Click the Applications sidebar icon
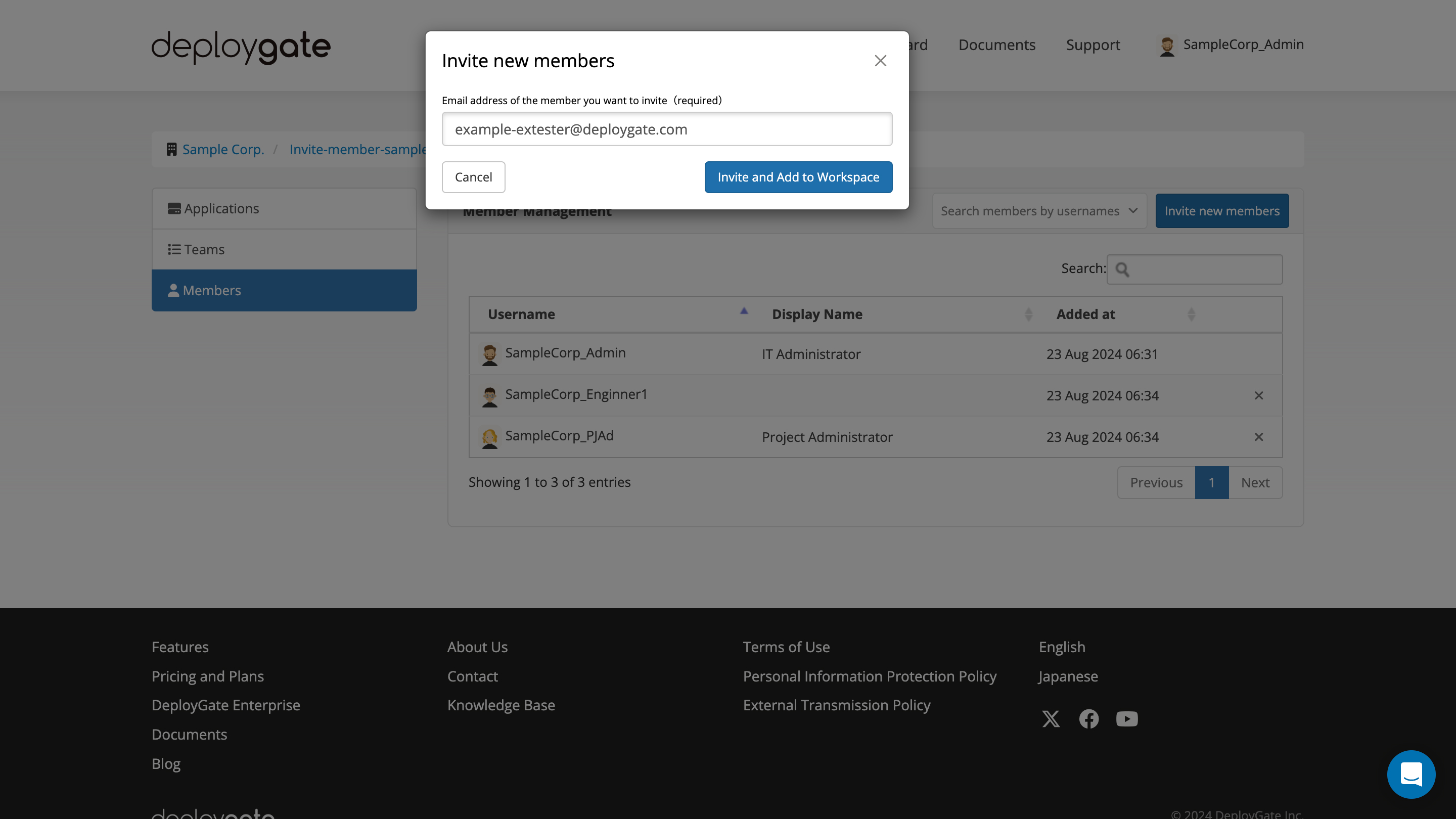The height and width of the screenshot is (819, 1456). tap(174, 208)
